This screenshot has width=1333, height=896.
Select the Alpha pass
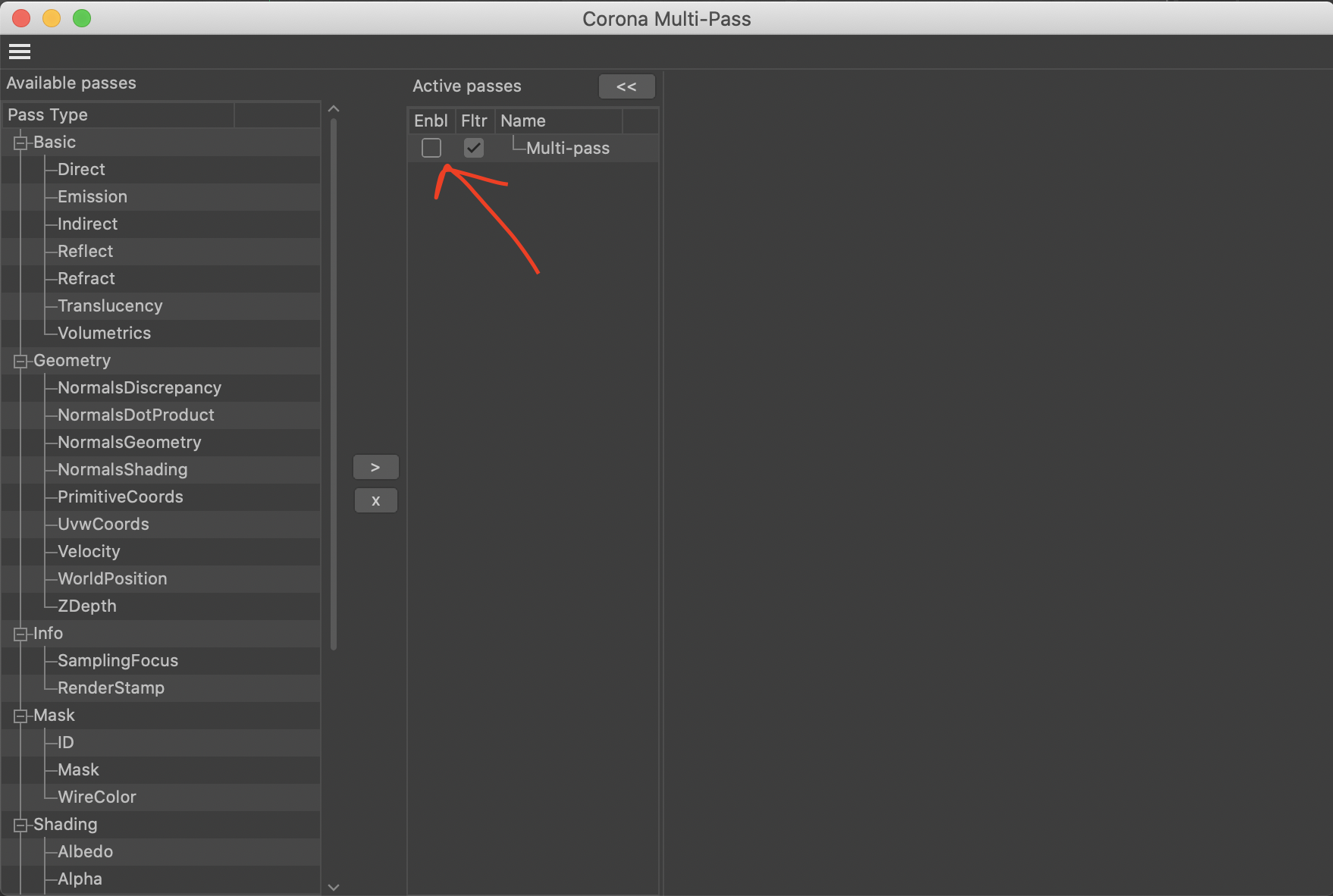click(80, 879)
